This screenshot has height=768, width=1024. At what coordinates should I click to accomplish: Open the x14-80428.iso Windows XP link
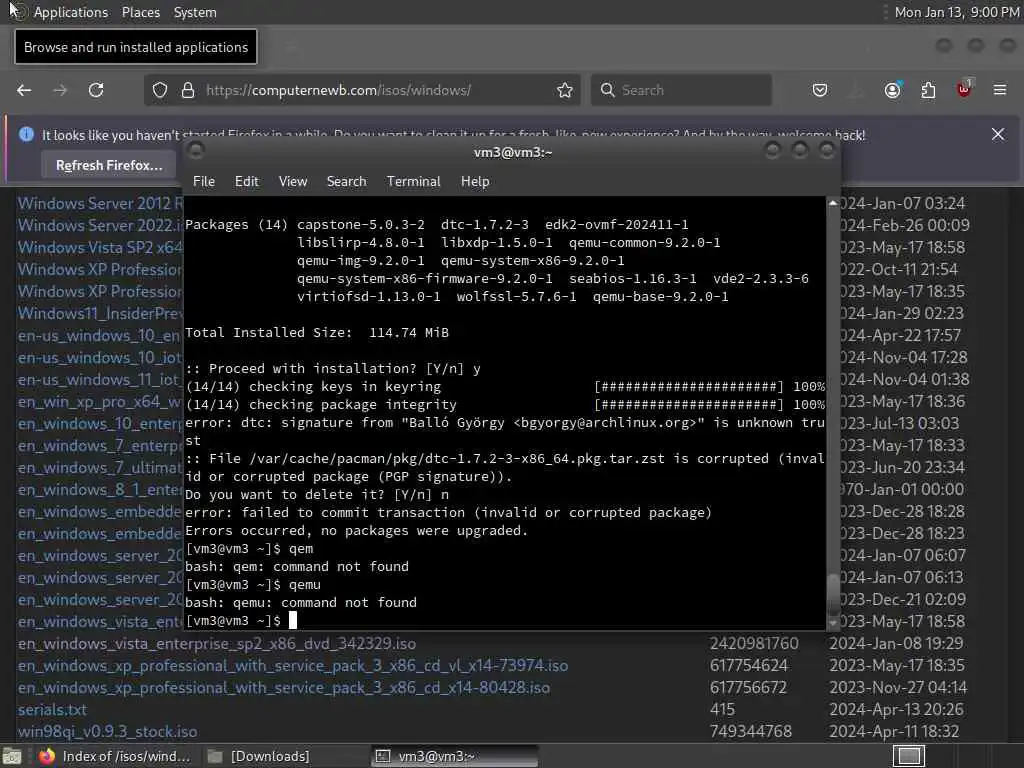tap(283, 688)
